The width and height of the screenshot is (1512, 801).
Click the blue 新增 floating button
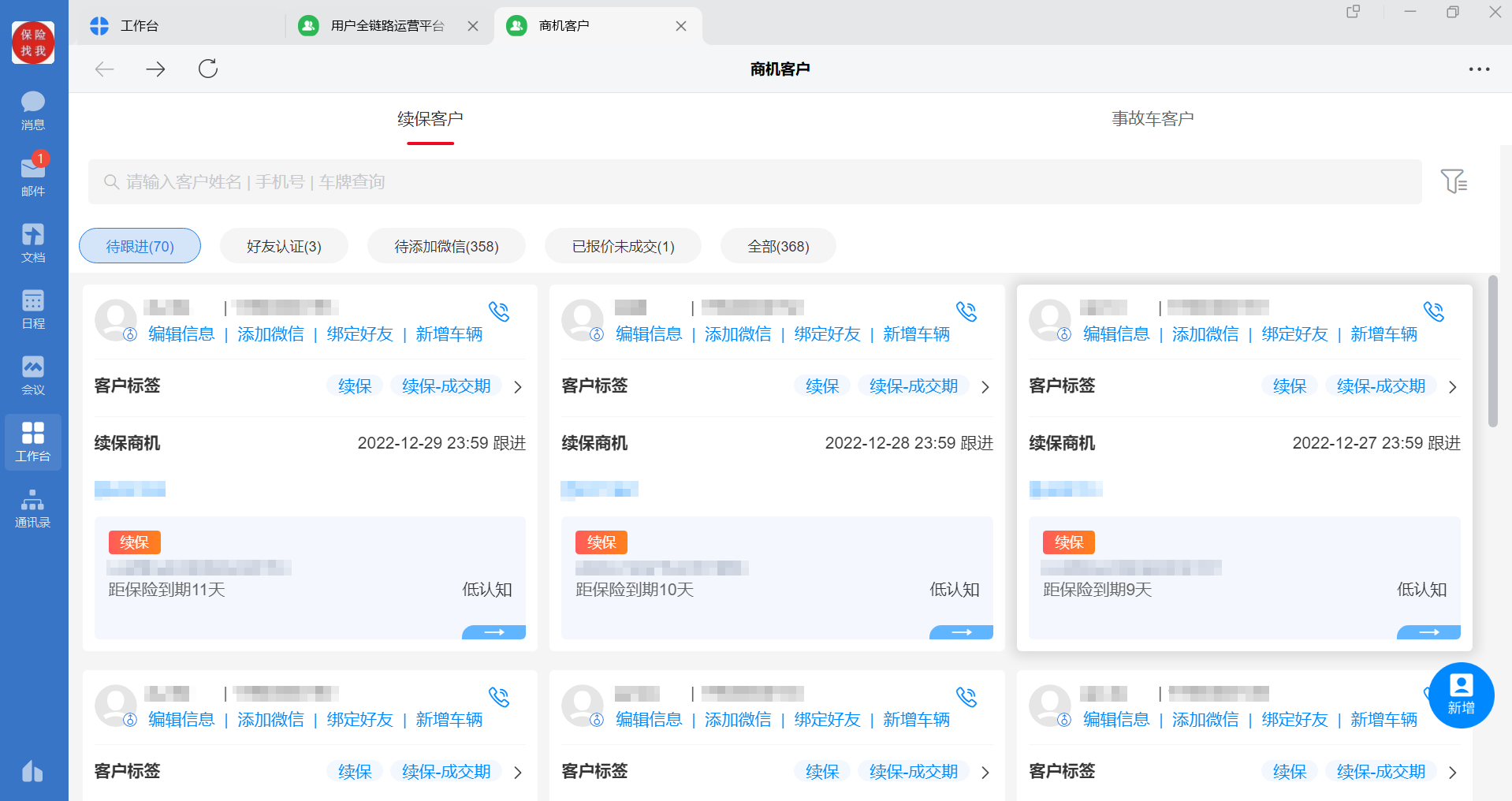[x=1461, y=695]
